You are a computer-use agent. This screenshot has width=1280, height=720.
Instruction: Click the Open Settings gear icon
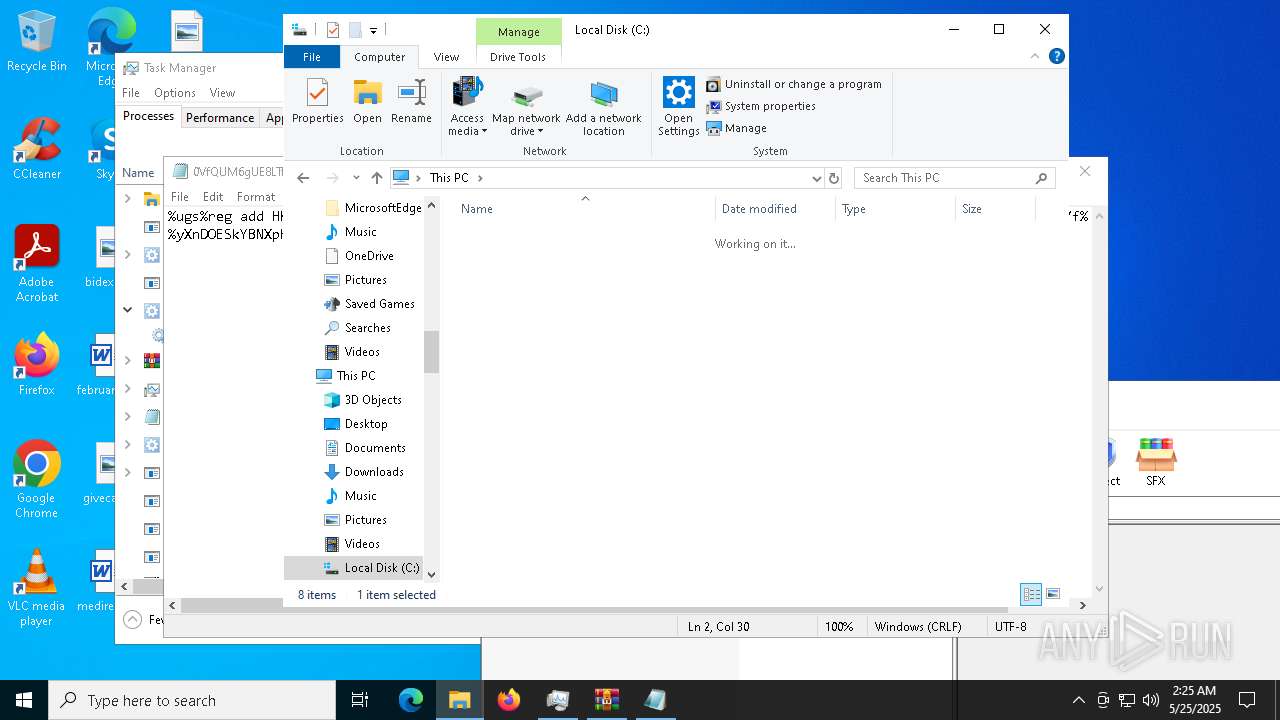[x=678, y=108]
